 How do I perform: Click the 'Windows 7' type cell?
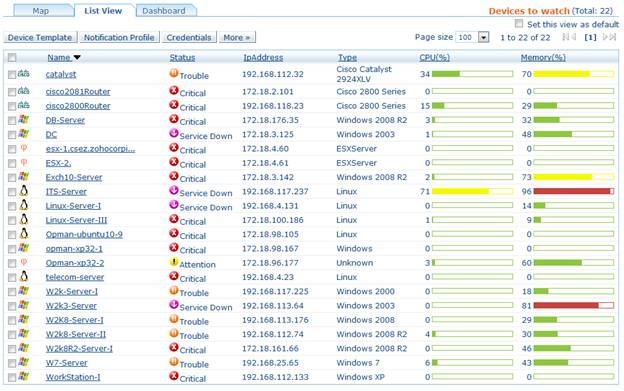pyautogui.click(x=358, y=363)
